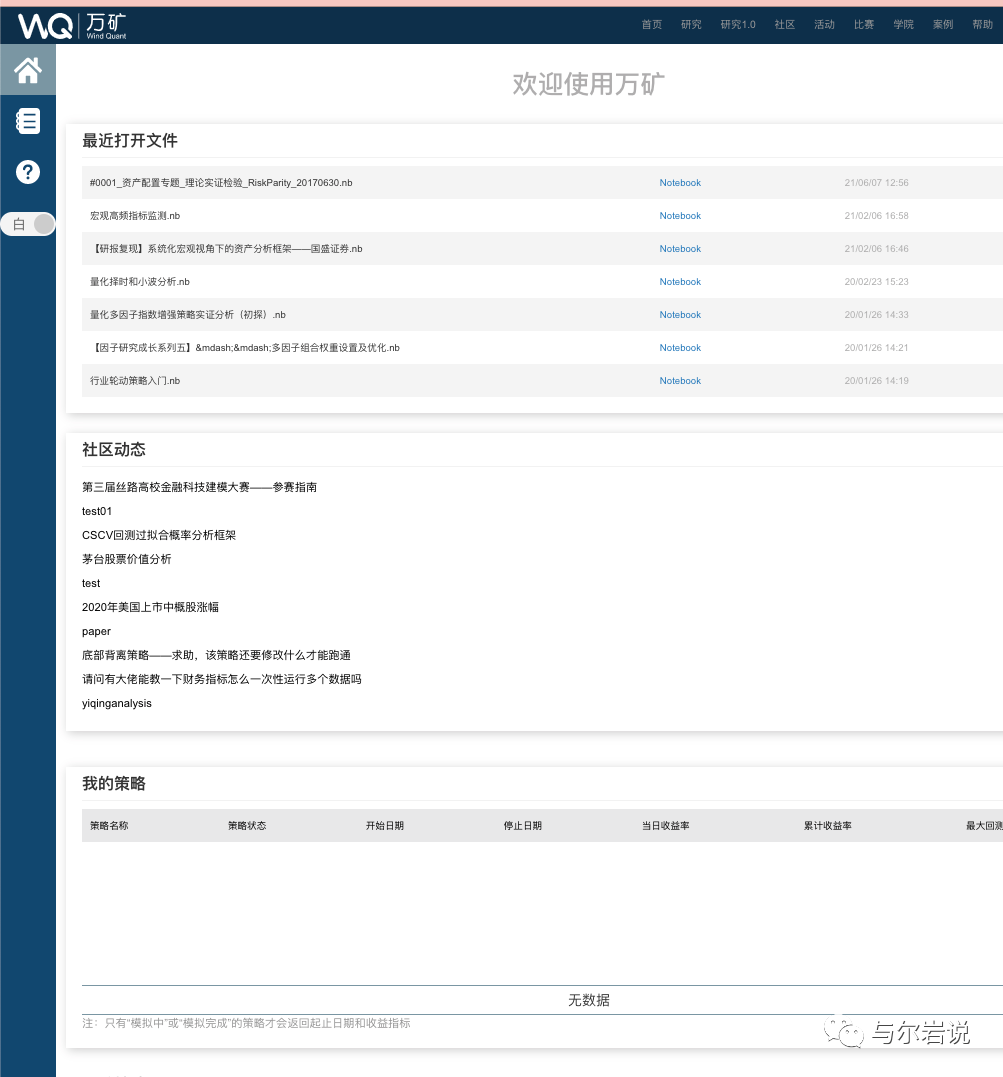This screenshot has height=1077, width=1003.
Task: Click the 开始日期 column header
Action: coord(385,826)
